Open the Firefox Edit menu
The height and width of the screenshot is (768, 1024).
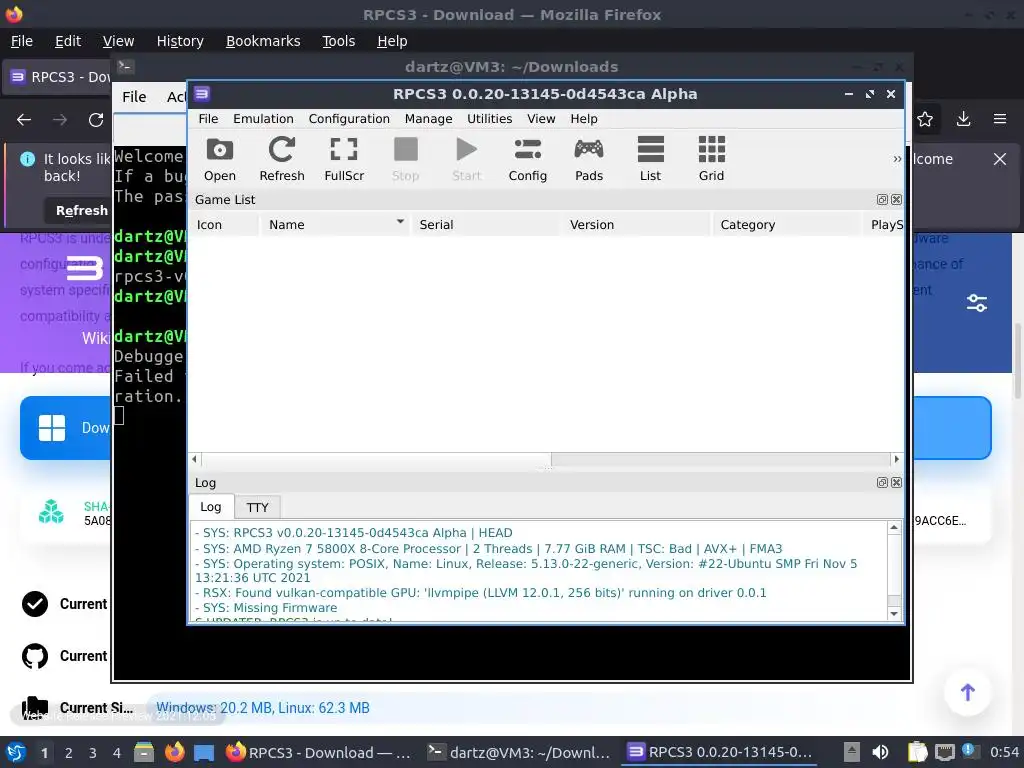[68, 41]
